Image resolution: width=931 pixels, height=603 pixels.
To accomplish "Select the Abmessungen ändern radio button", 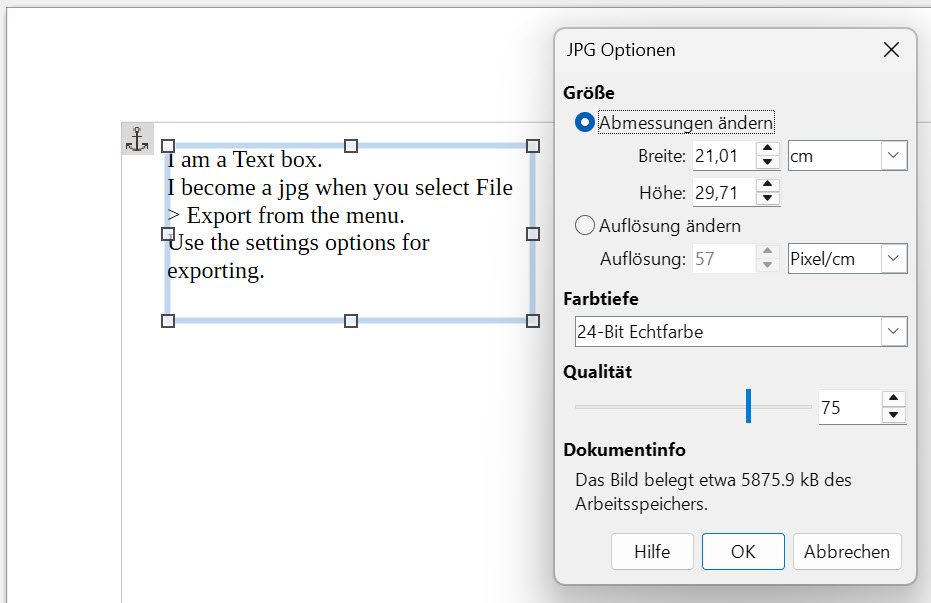I will (586, 123).
